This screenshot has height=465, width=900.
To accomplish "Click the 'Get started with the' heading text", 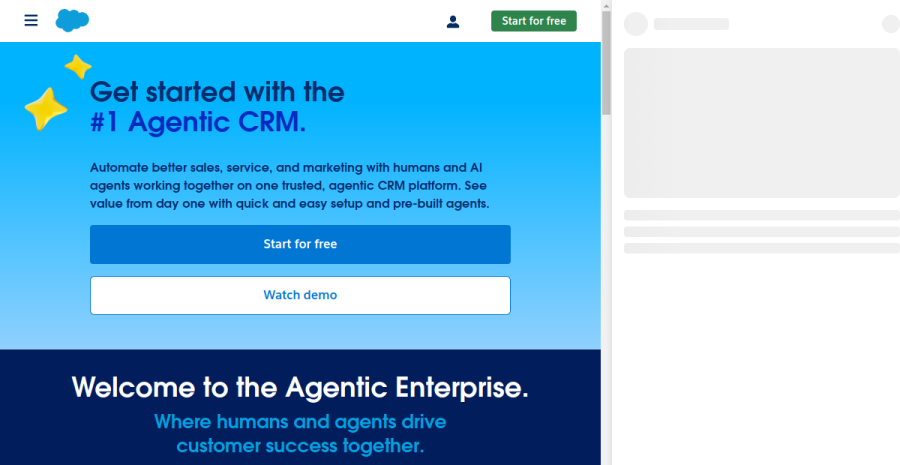I will click(217, 92).
